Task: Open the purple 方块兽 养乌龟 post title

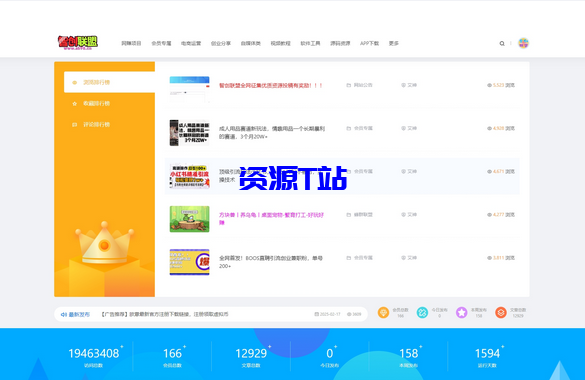Action: tap(271, 219)
